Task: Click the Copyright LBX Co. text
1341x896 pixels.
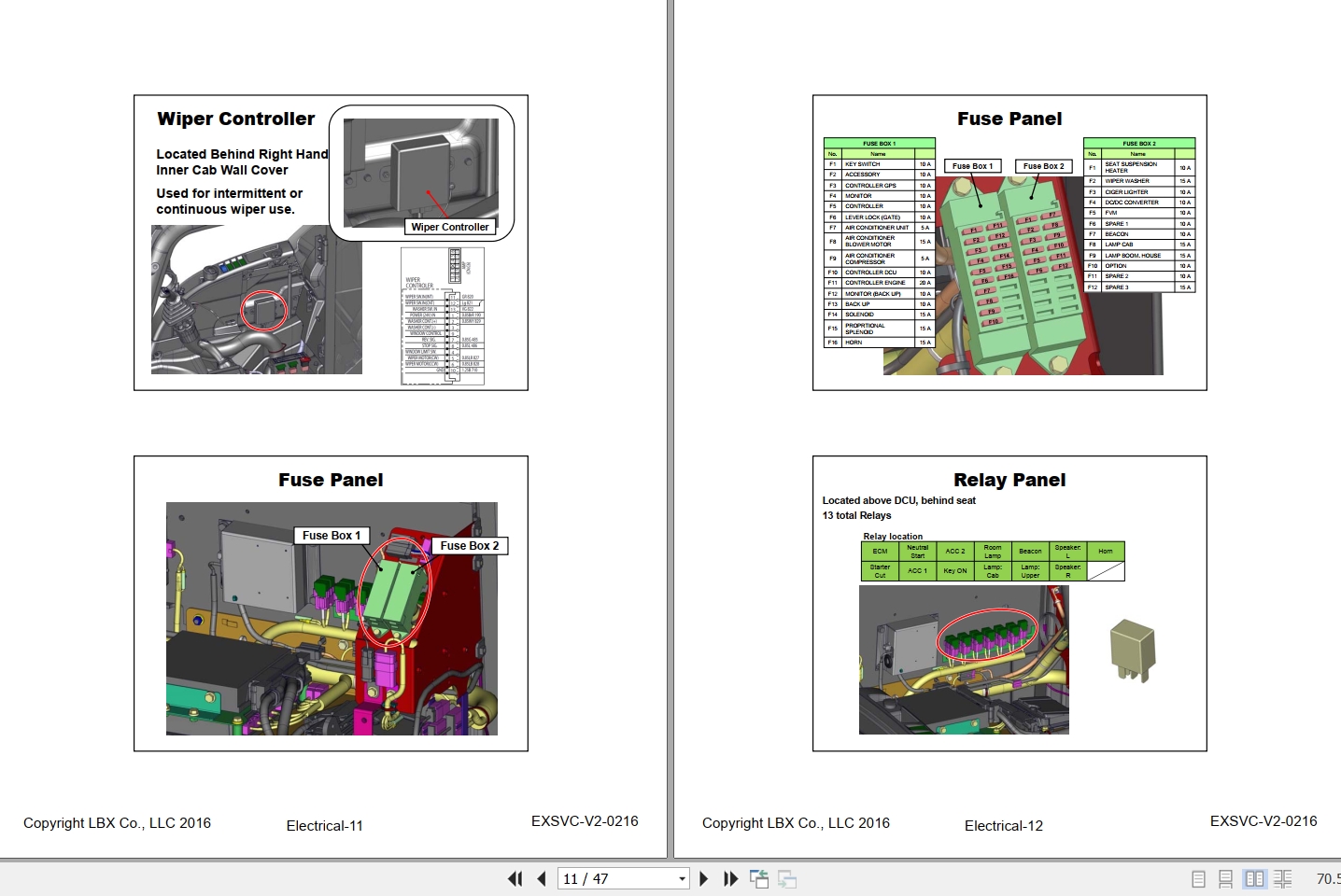Action: [x=118, y=823]
